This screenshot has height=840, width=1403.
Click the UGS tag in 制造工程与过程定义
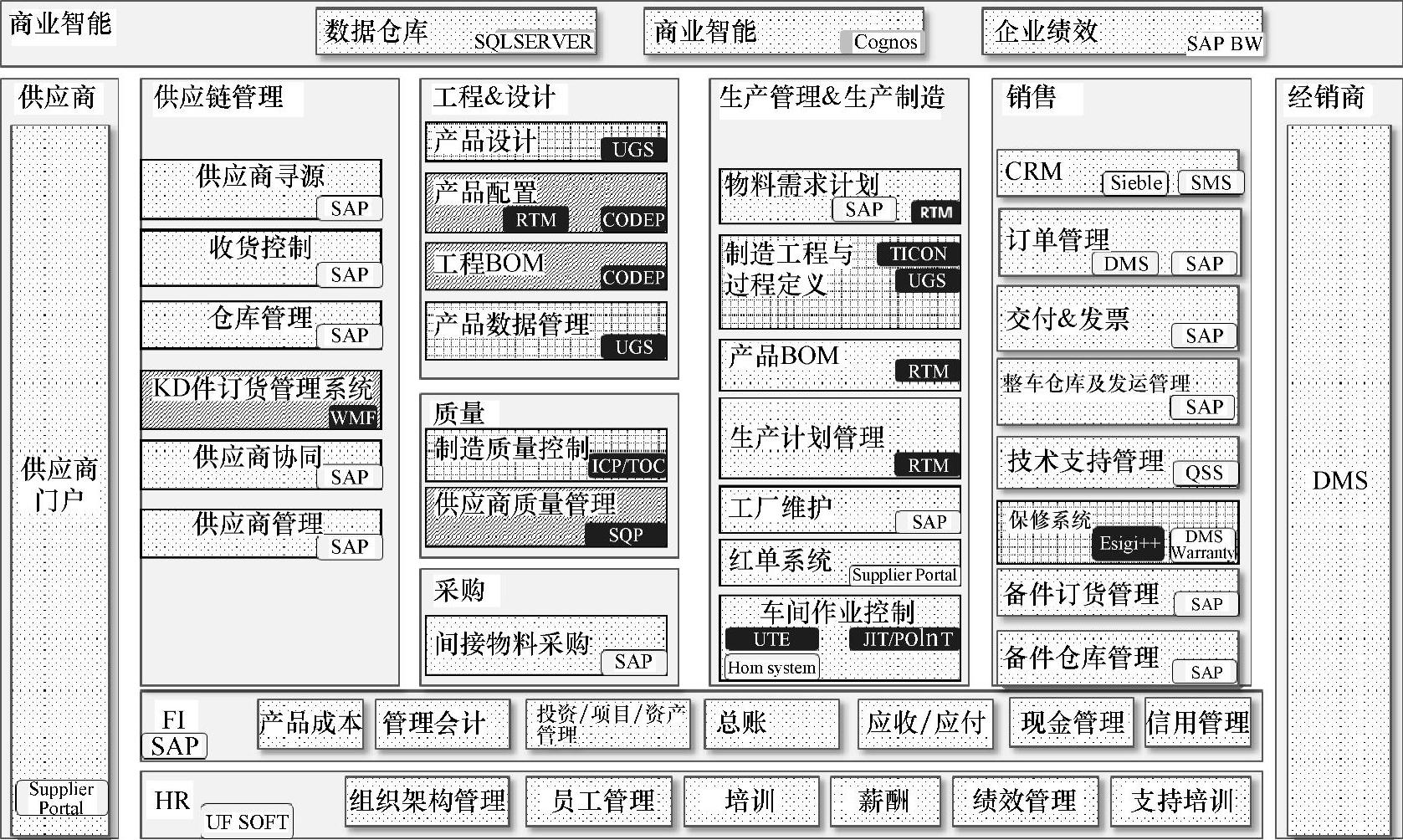(927, 280)
